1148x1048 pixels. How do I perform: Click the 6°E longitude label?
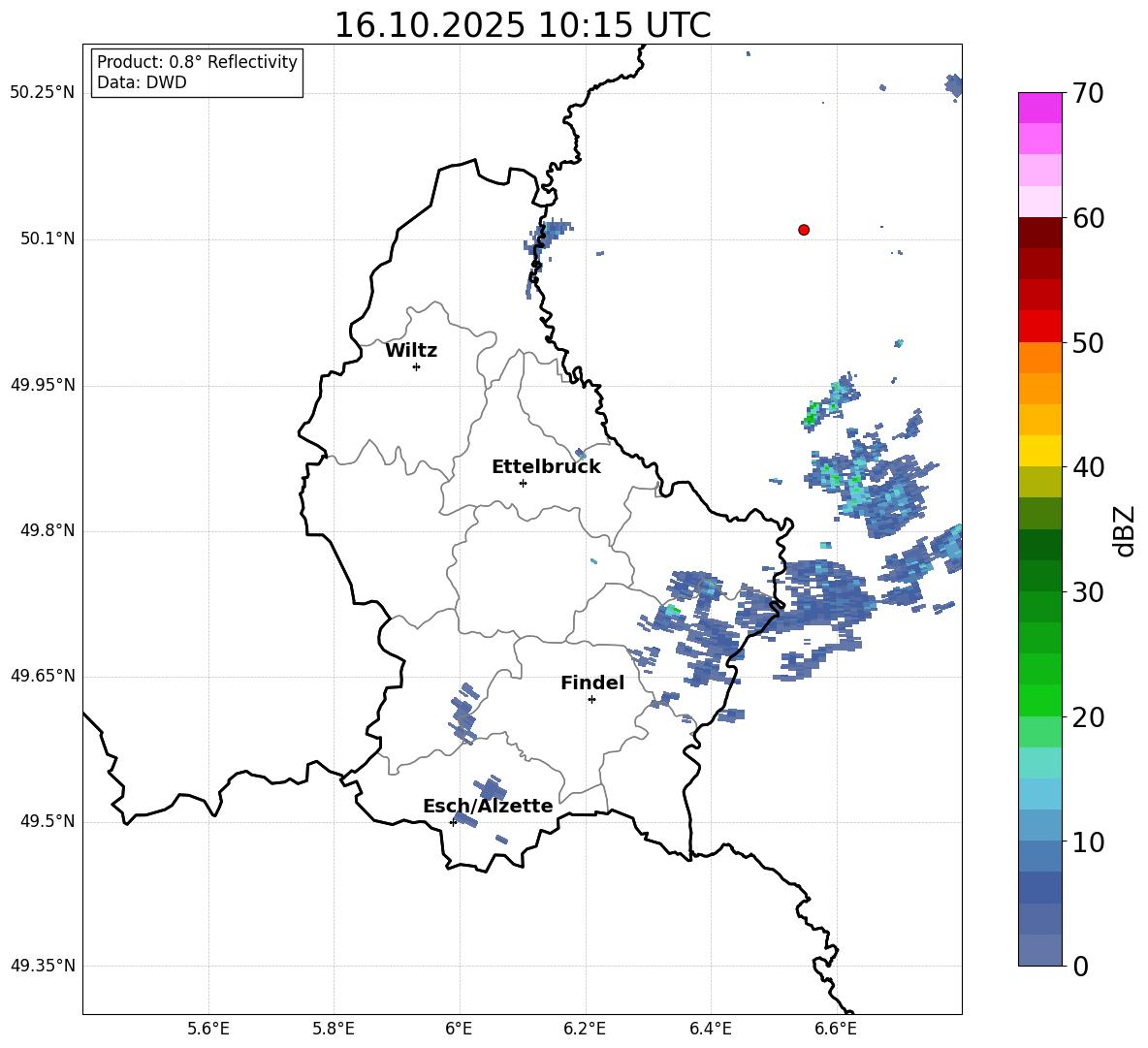459,1029
